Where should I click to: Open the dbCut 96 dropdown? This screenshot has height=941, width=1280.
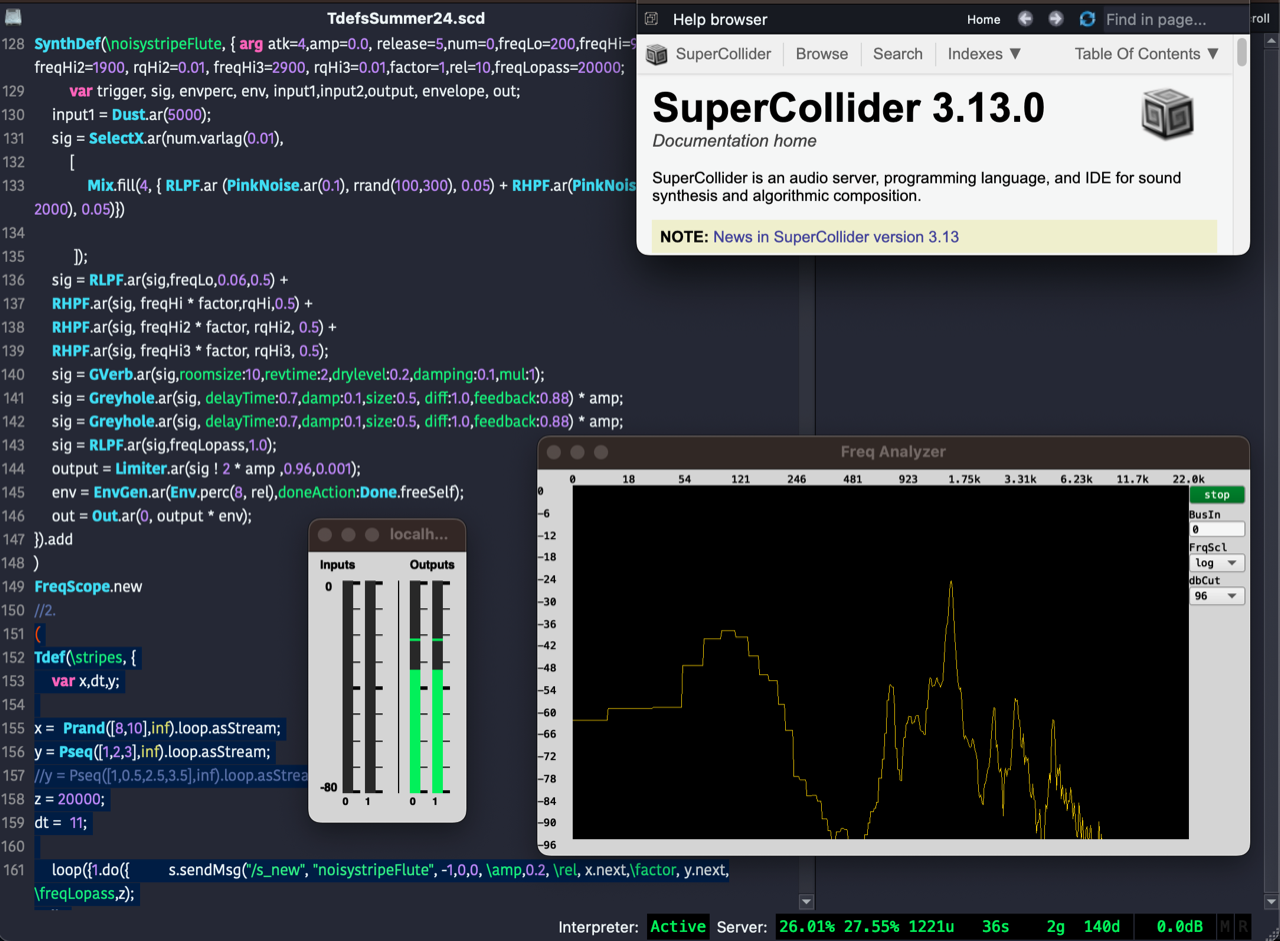tap(1216, 596)
